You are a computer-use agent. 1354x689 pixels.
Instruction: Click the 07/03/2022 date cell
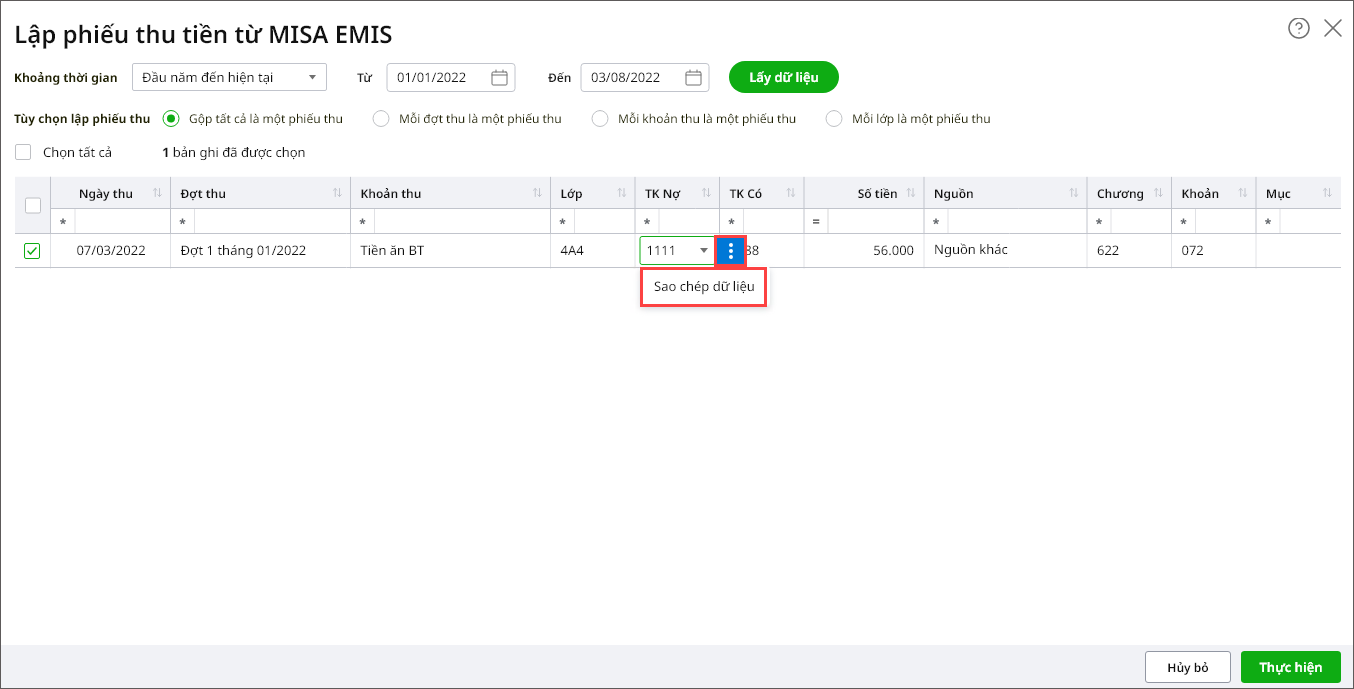click(111, 250)
